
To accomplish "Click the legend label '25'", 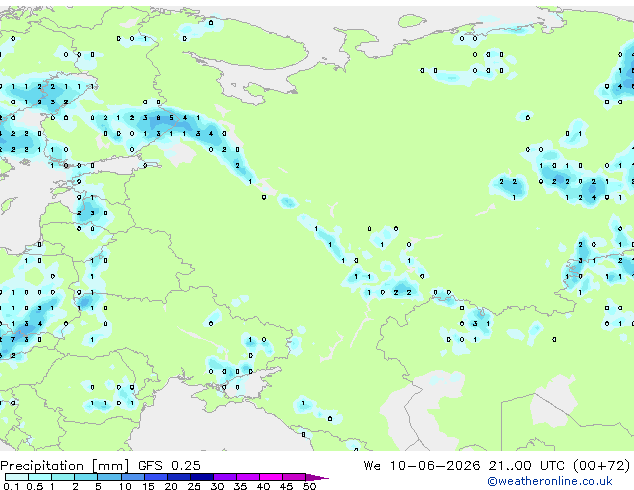I will 194,486.
